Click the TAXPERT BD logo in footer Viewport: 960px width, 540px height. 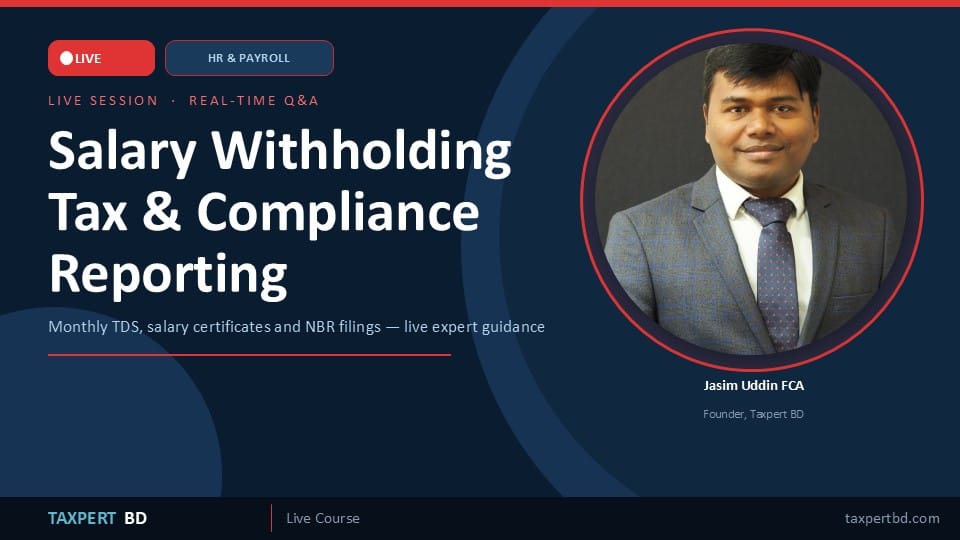97,519
